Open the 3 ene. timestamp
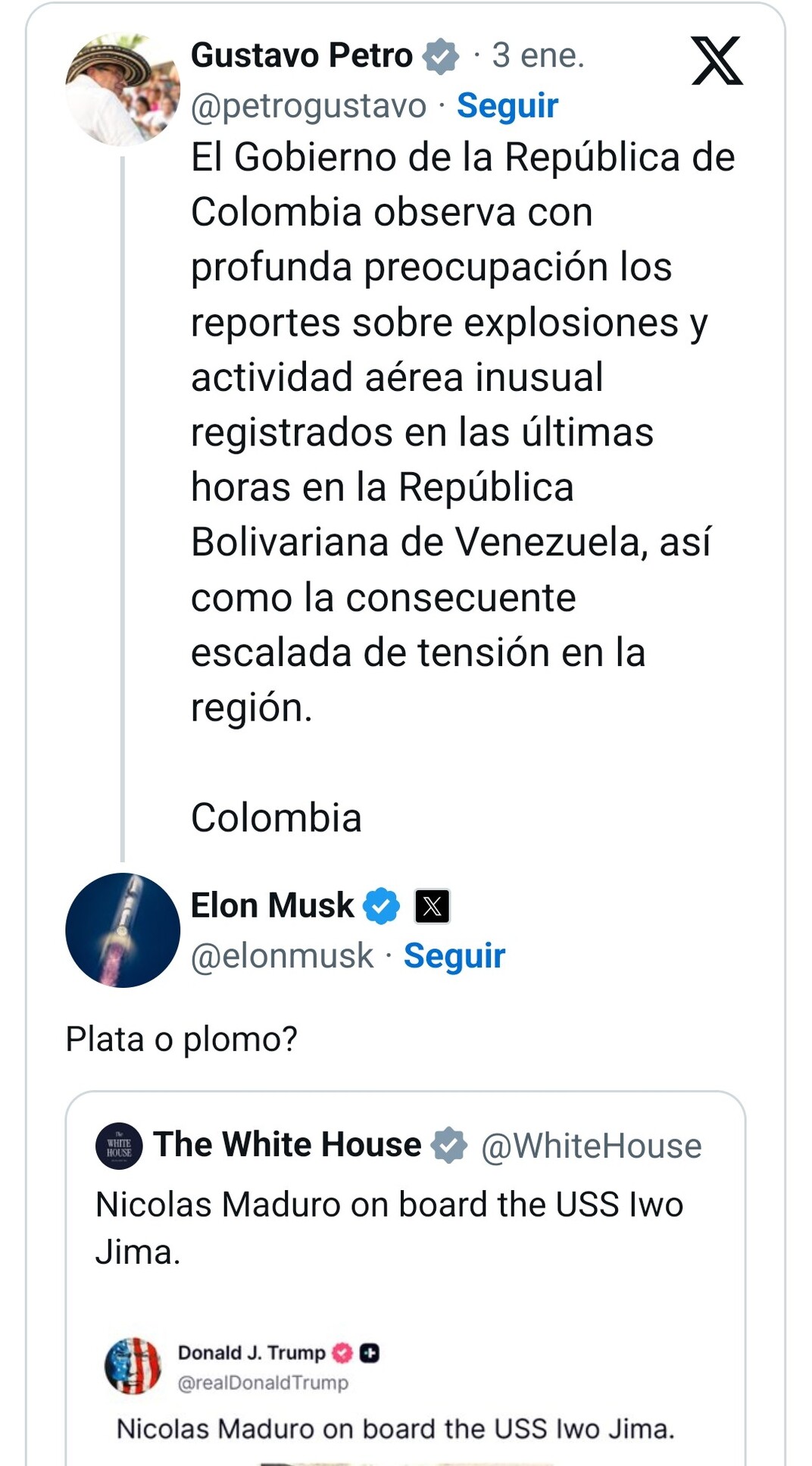The height and width of the screenshot is (1466, 812). pyautogui.click(x=538, y=55)
